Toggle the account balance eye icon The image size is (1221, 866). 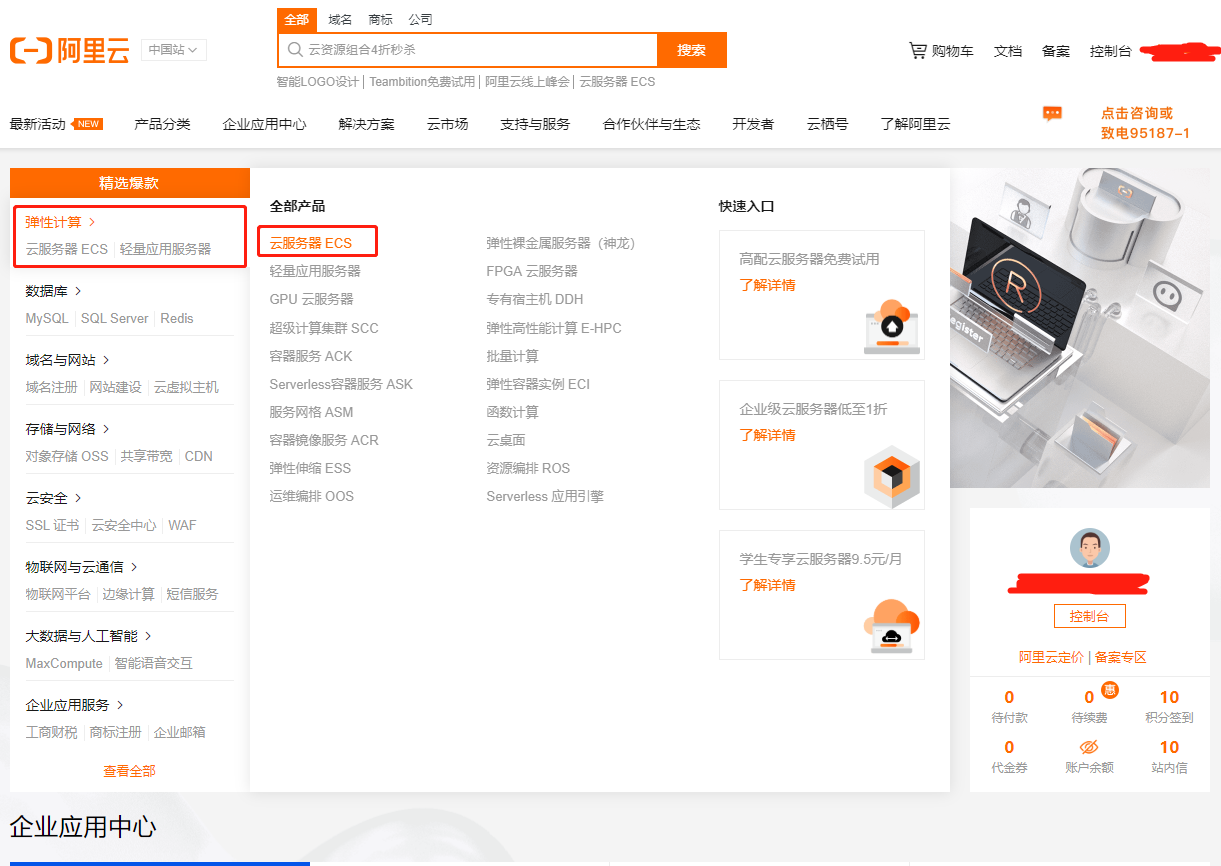pyautogui.click(x=1089, y=747)
